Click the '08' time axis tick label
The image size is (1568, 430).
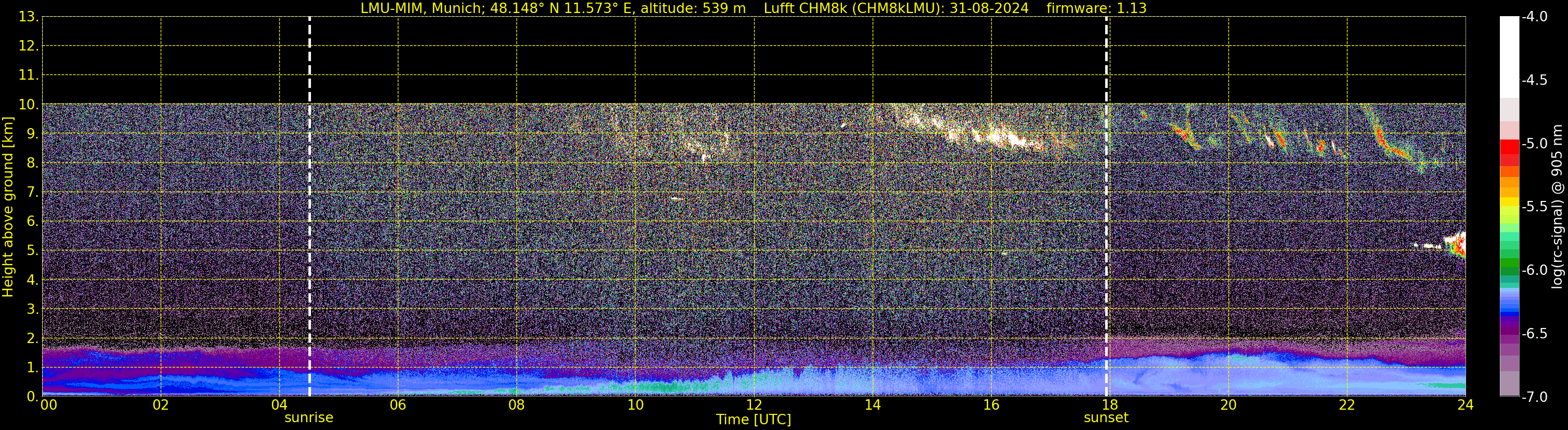point(517,405)
